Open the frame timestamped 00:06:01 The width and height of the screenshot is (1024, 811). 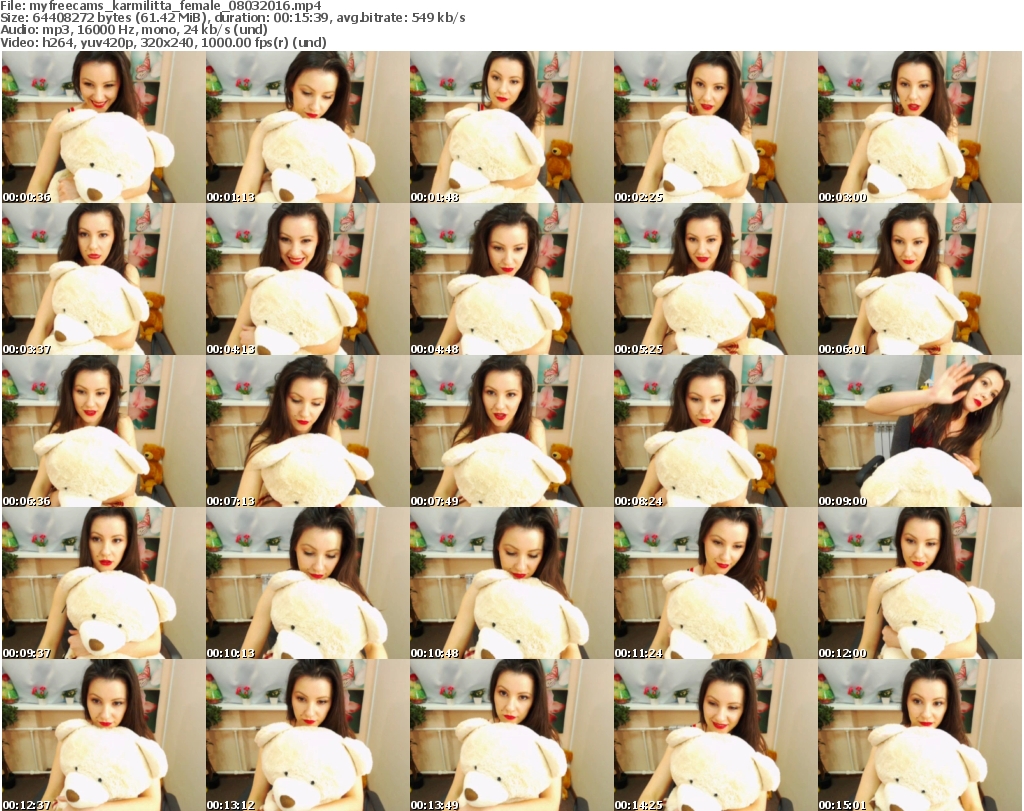918,279
